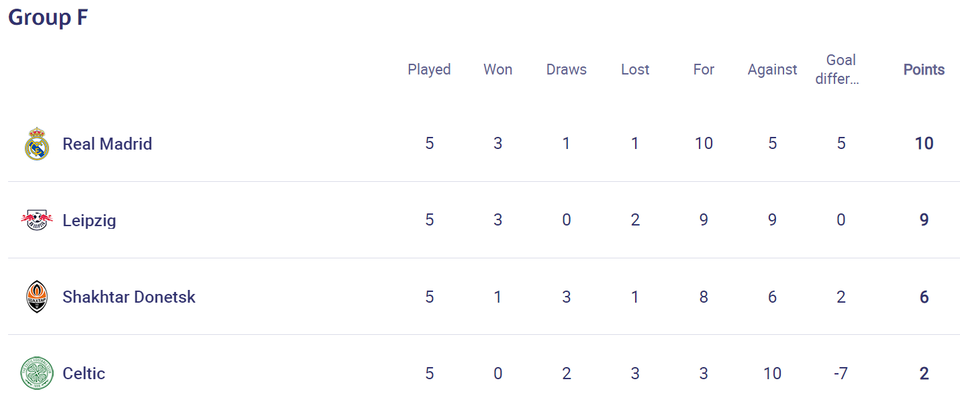This screenshot has width=960, height=402.
Task: Select Real Madrid's points value 10
Action: coord(924,144)
